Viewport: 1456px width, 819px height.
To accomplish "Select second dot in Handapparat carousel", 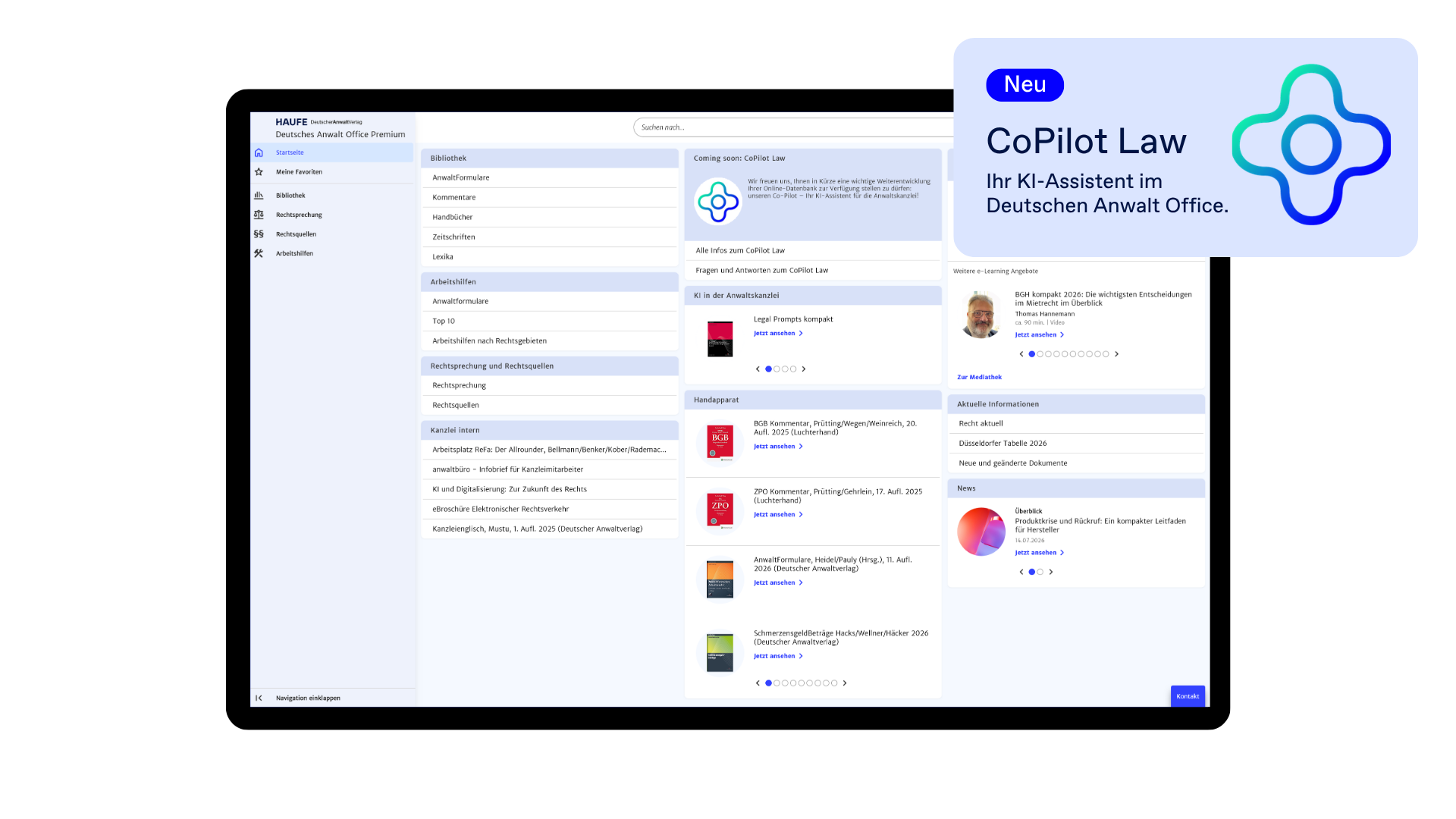I will point(777,683).
